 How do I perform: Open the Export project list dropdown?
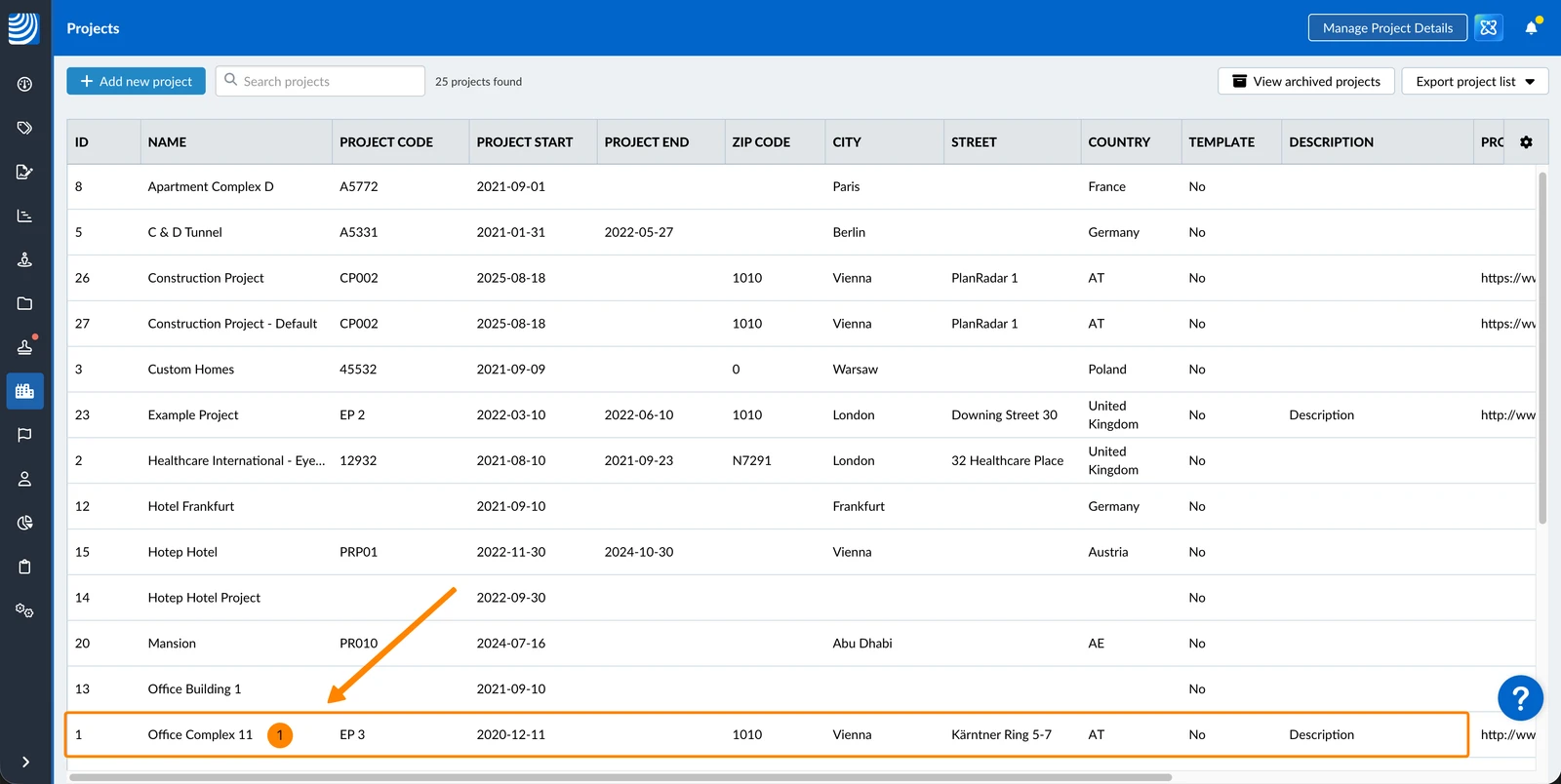coord(1475,81)
